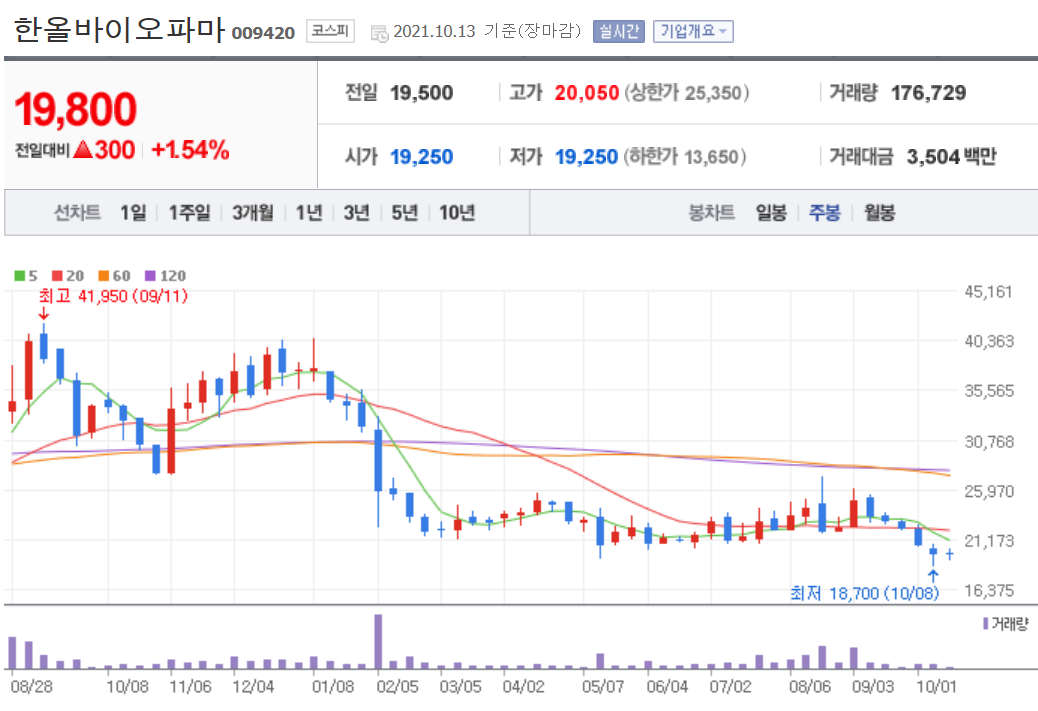Select the 3개월 line chart tab

coord(253,213)
